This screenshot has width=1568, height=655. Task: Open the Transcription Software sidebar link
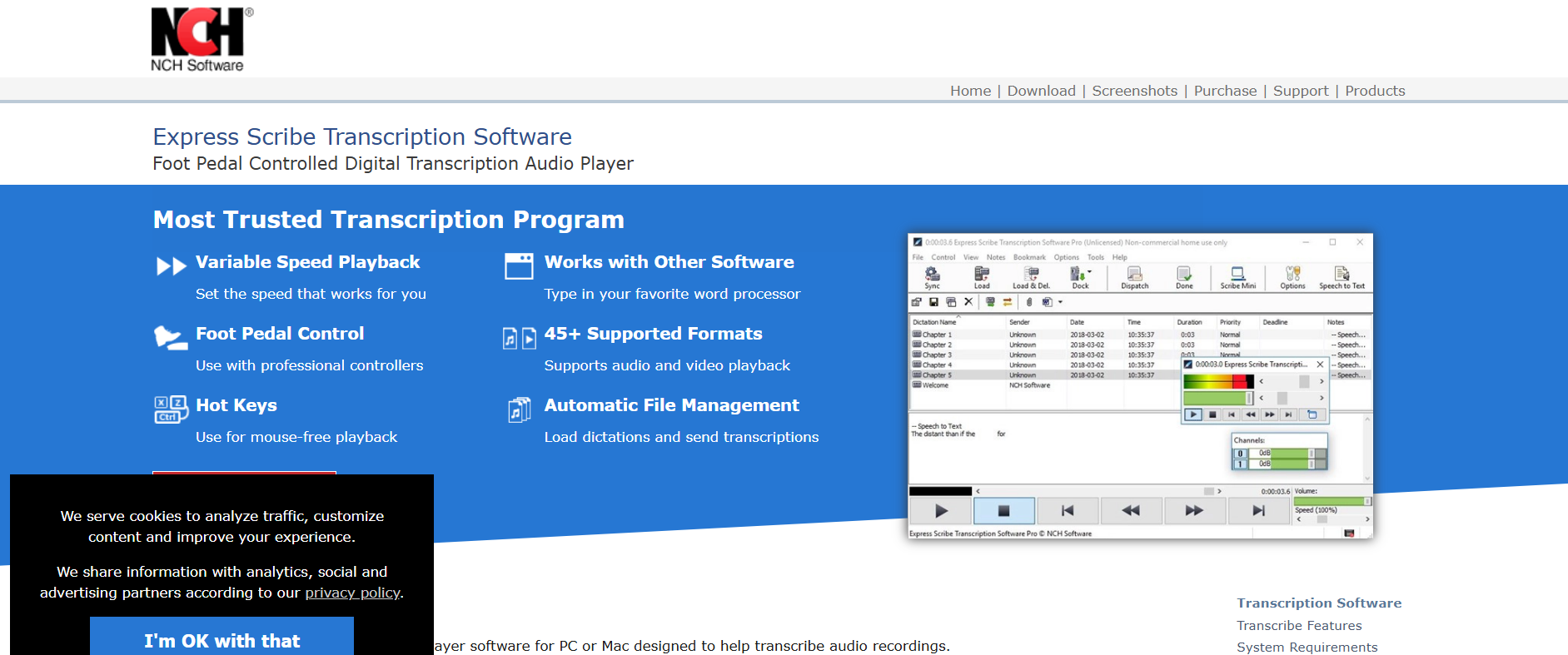(1319, 603)
